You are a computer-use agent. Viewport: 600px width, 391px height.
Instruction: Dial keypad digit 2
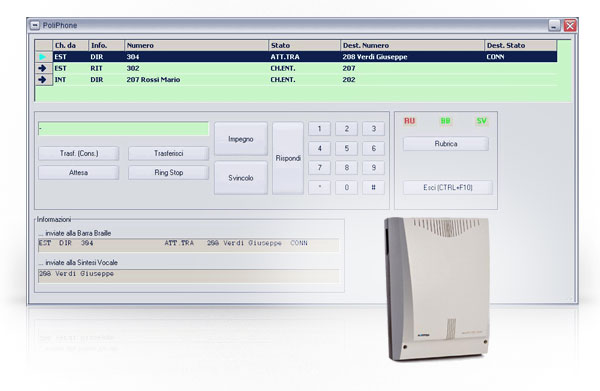pyautogui.click(x=347, y=129)
